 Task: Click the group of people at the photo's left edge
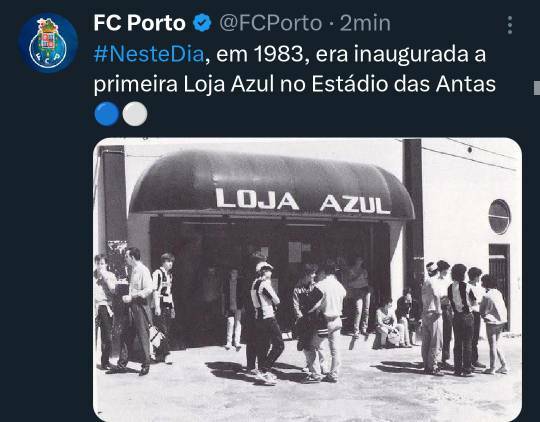pyautogui.click(x=134, y=311)
